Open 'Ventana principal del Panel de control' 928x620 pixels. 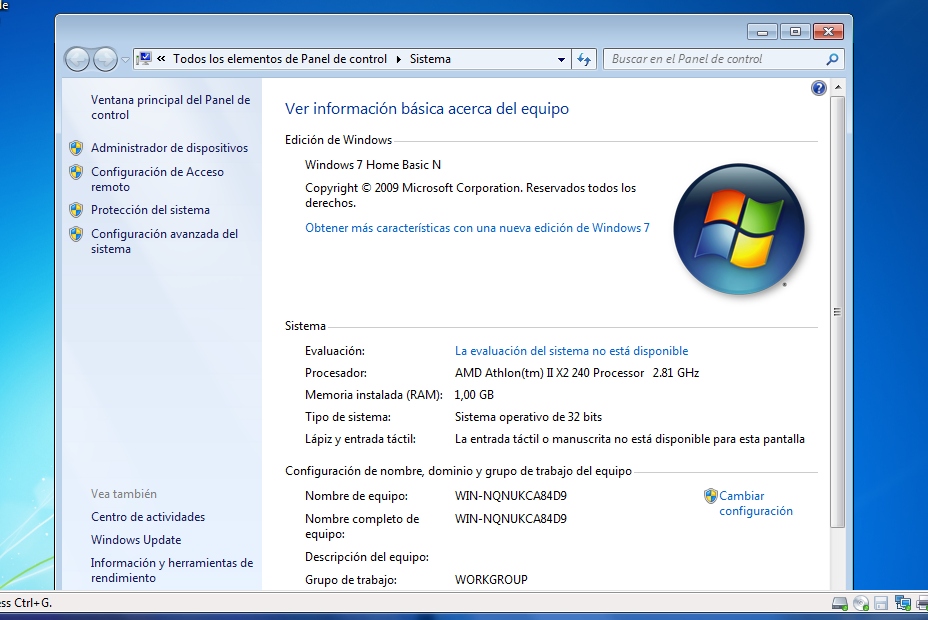click(x=170, y=107)
